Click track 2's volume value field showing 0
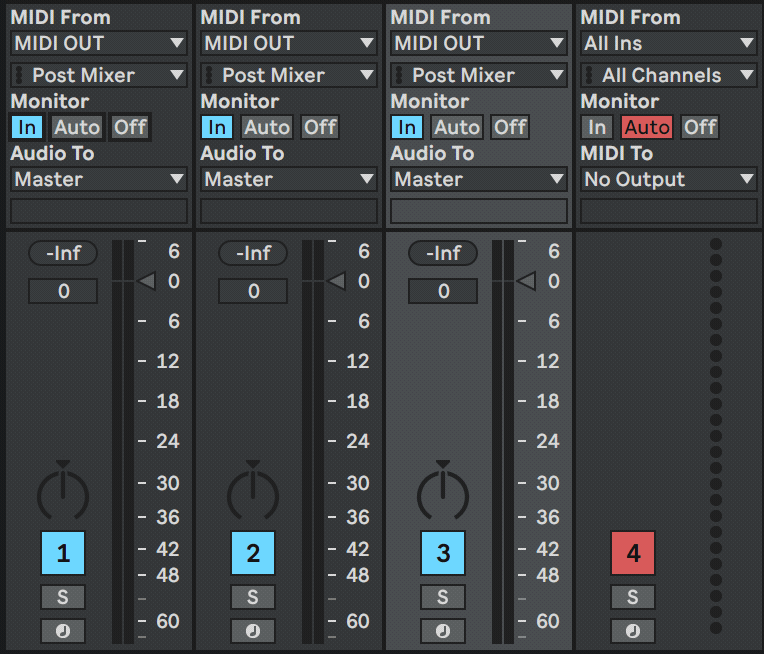Viewport: 764px width, 654px height. click(x=253, y=291)
